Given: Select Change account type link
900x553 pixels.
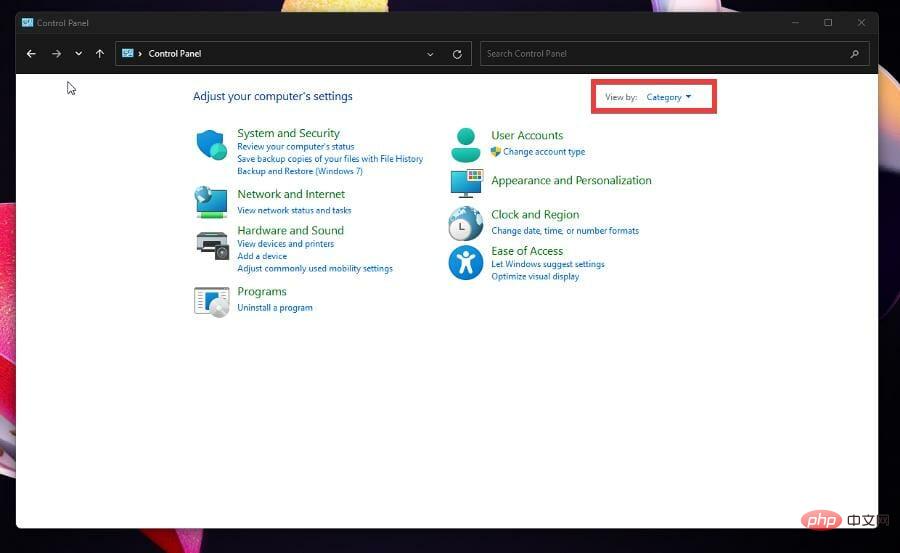Looking at the screenshot, I should [x=544, y=152].
